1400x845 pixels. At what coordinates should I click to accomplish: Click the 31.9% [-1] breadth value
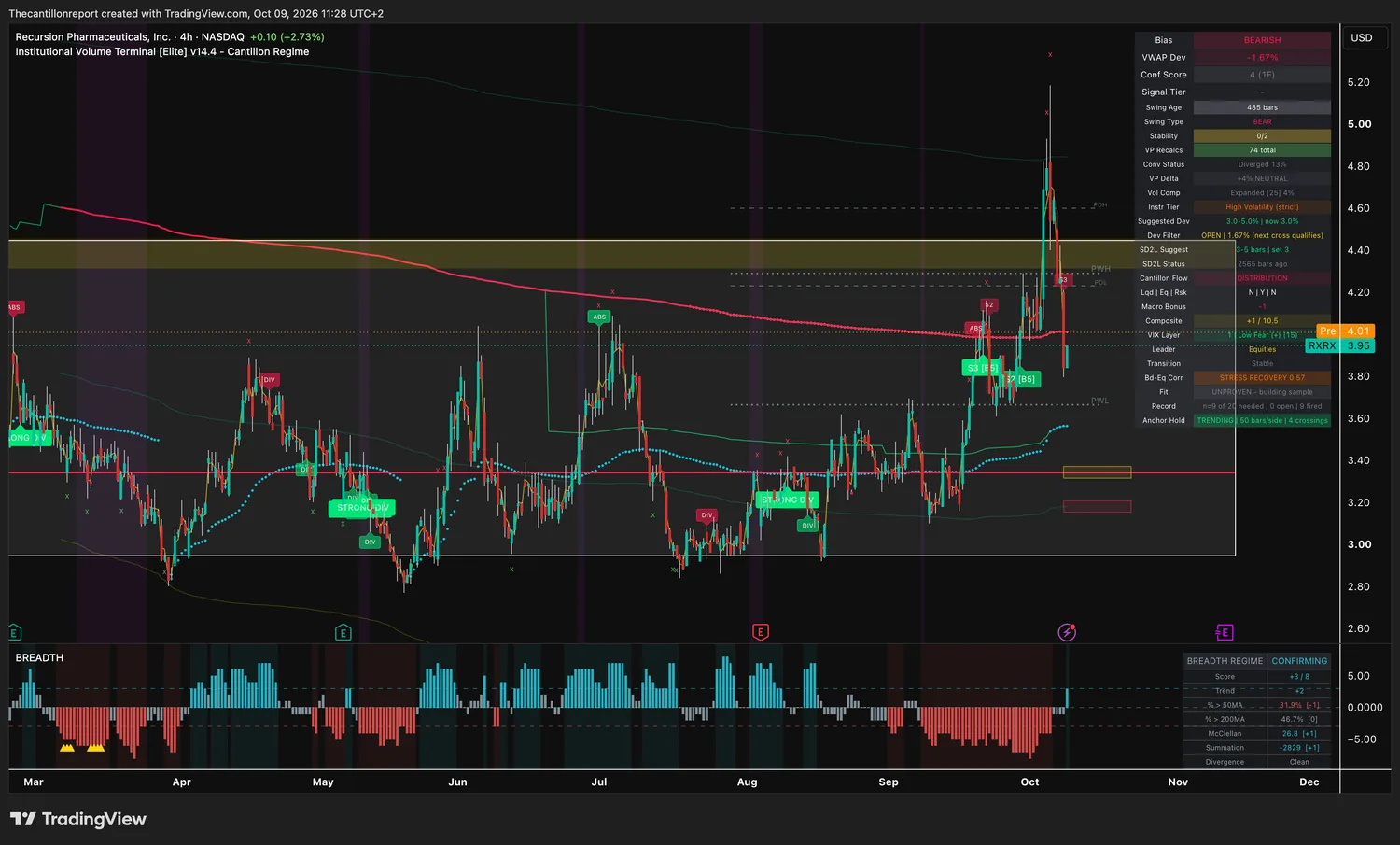click(x=1299, y=705)
